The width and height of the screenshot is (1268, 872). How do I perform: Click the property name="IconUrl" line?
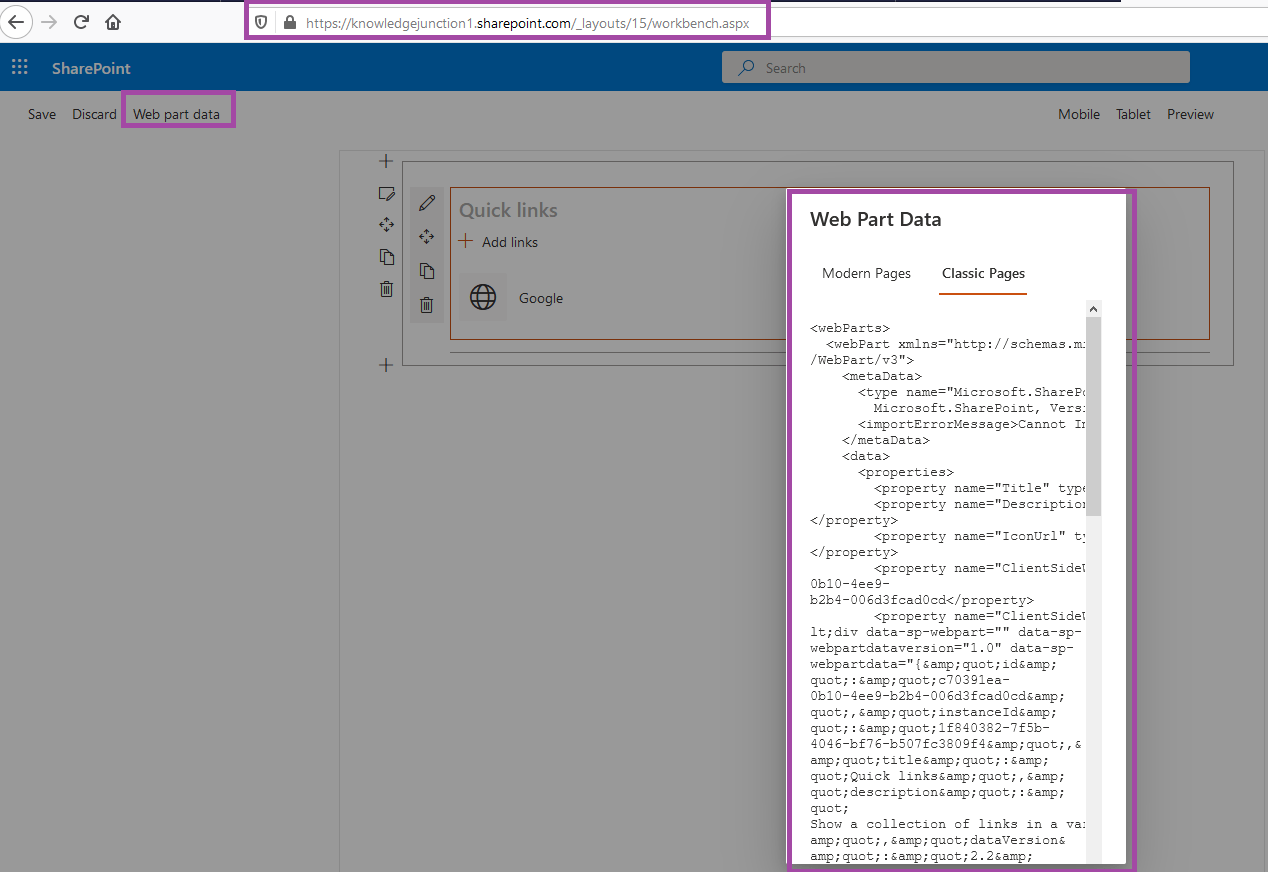tap(979, 536)
